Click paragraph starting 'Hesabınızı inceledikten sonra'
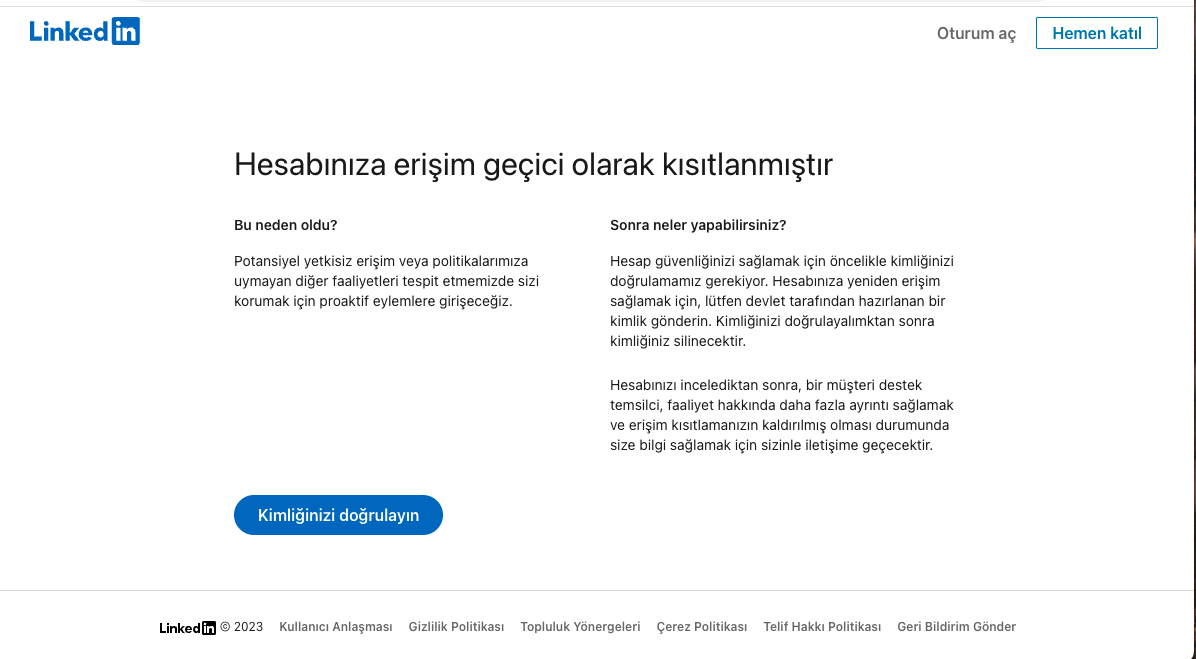Screen dimensions: 1196x659 [x=782, y=415]
